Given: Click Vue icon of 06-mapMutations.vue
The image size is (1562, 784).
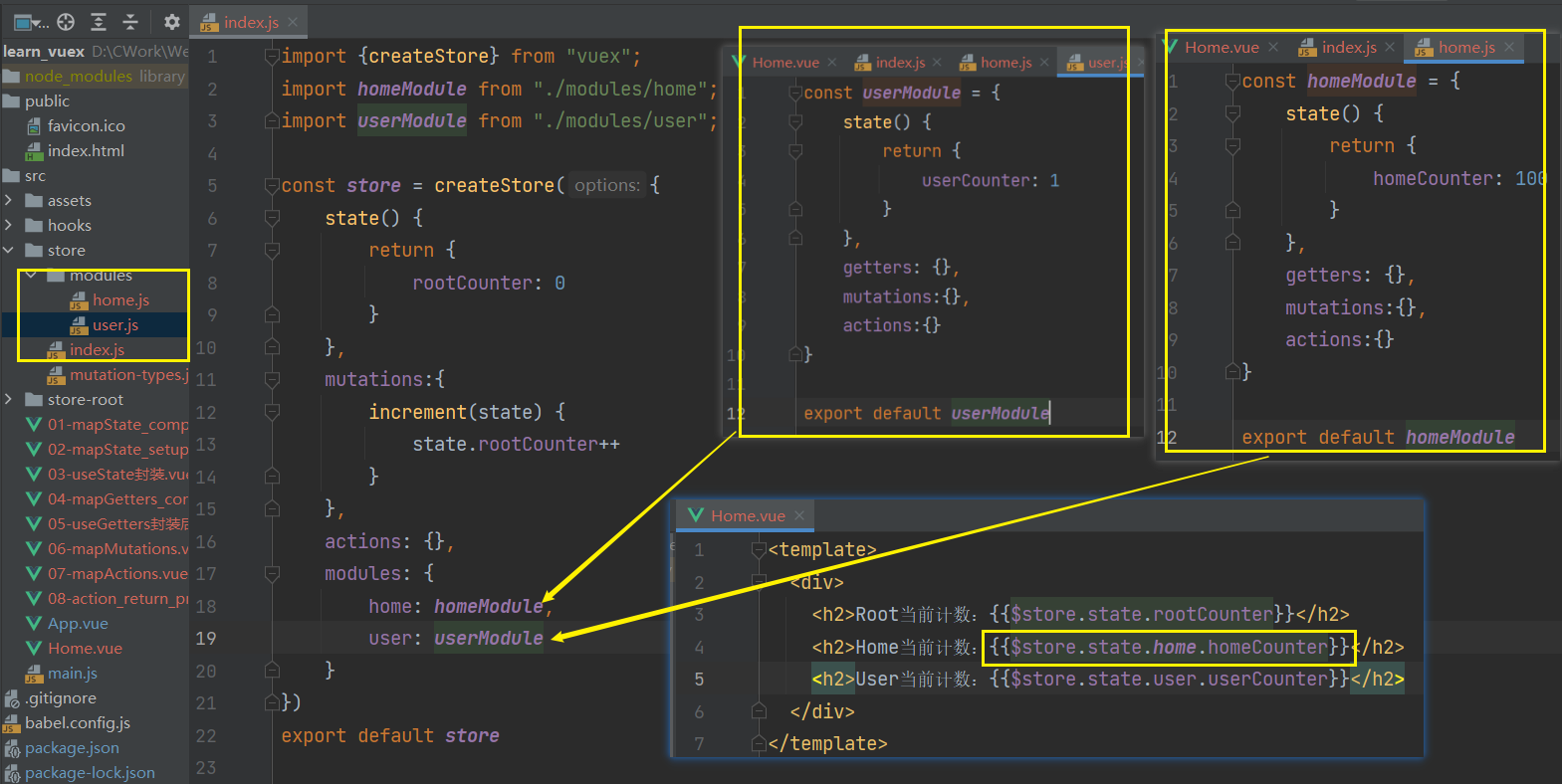Looking at the screenshot, I should [34, 549].
